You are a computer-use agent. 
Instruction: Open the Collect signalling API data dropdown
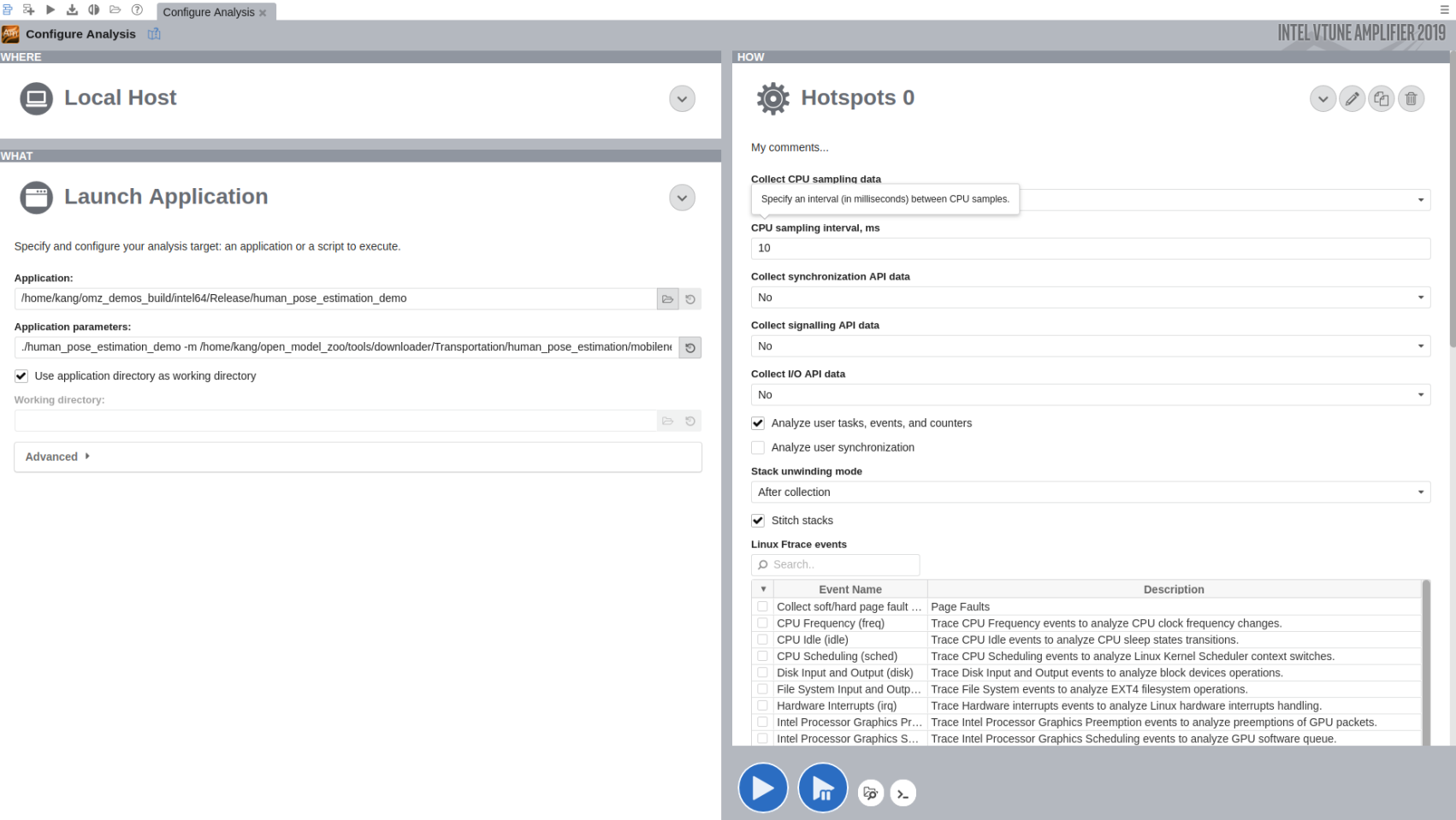pyautogui.click(x=1091, y=346)
